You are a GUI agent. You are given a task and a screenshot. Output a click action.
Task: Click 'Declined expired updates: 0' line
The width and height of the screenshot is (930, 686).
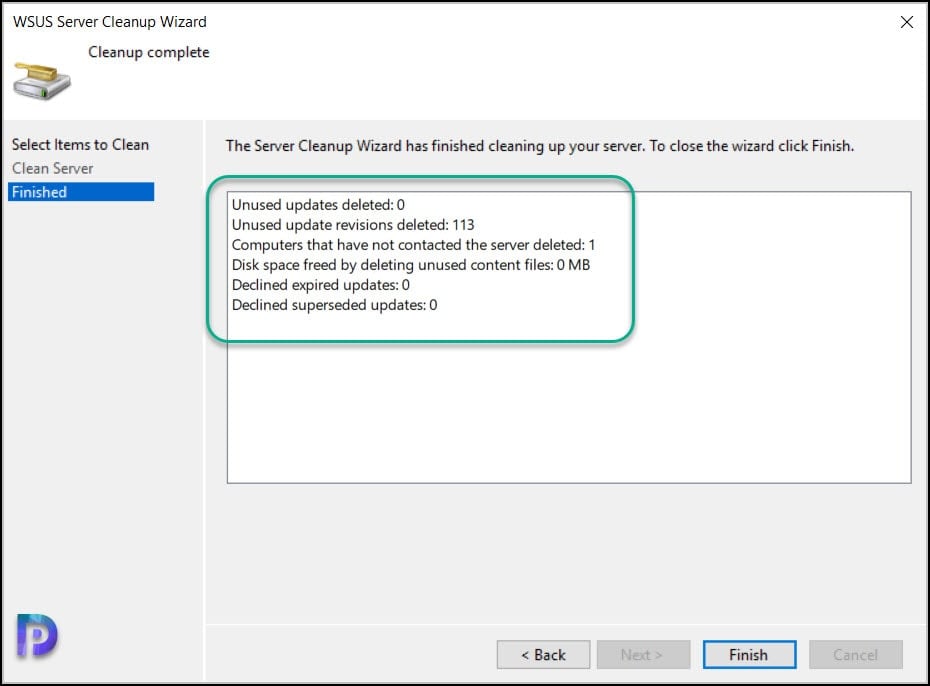(321, 285)
